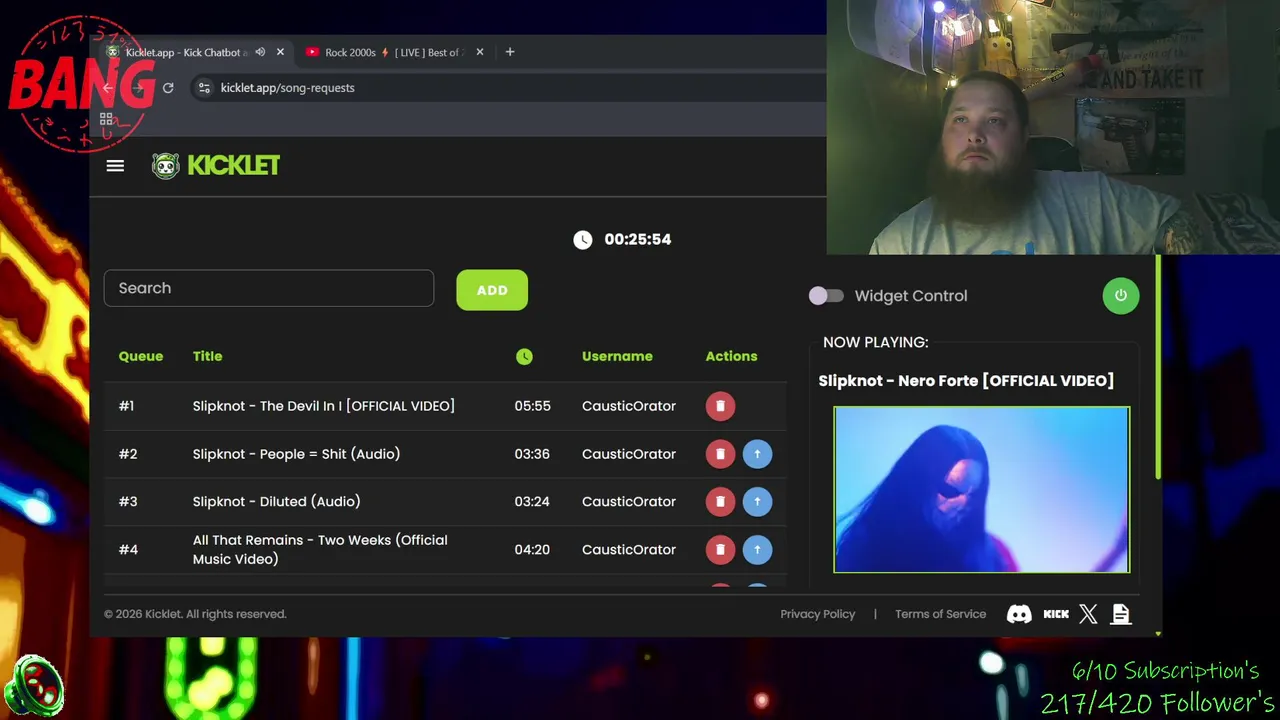Viewport: 1280px width, 720px height.
Task: View site information icon in address bar
Action: coord(204,88)
